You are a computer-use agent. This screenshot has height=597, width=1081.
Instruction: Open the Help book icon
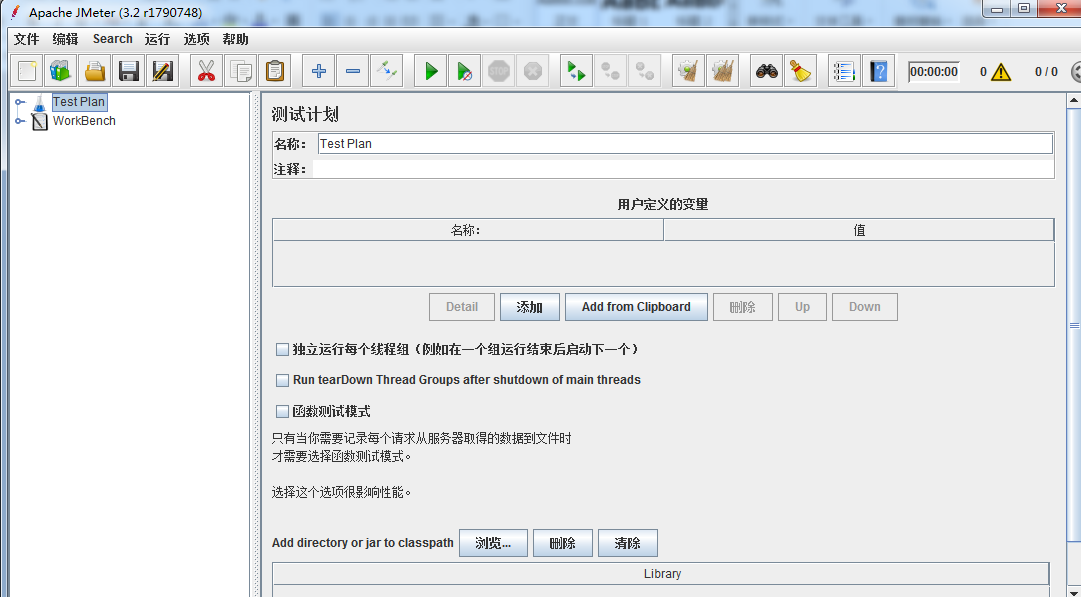(879, 71)
